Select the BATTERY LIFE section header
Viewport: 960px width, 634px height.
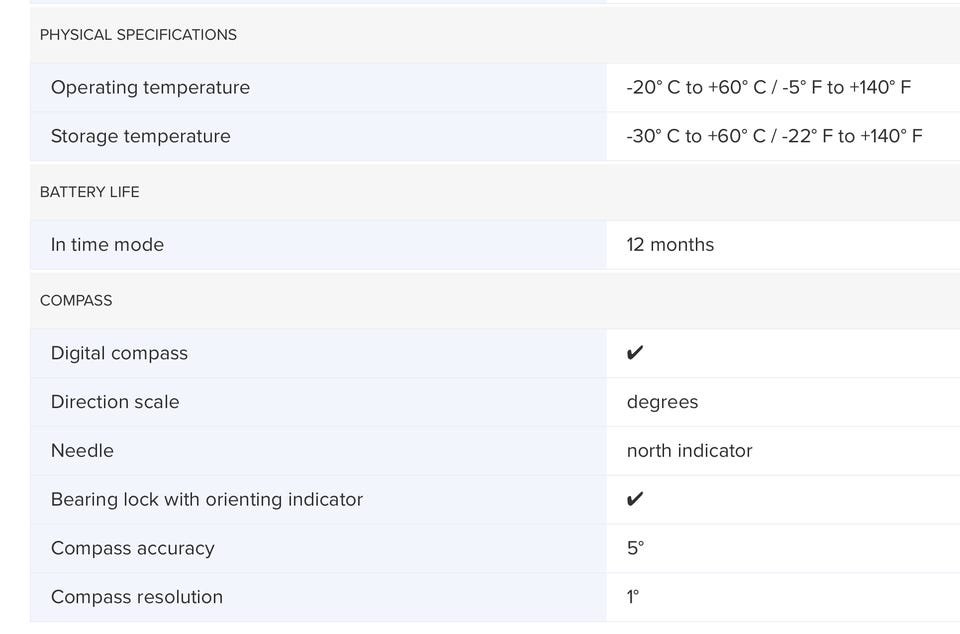click(x=89, y=192)
